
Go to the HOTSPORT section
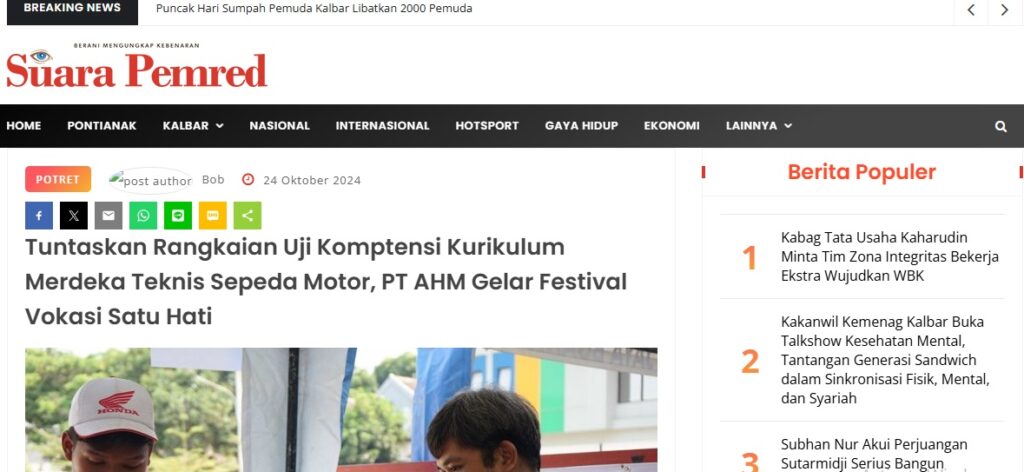(487, 126)
